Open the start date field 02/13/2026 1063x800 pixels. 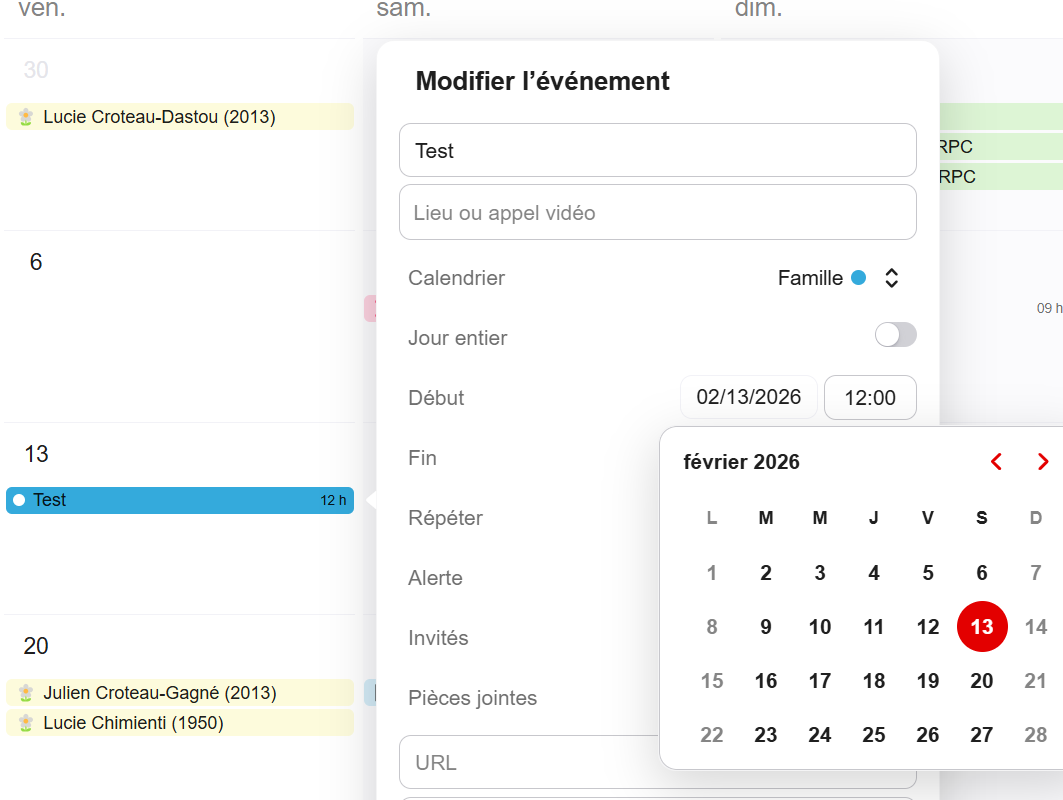pyautogui.click(x=749, y=397)
